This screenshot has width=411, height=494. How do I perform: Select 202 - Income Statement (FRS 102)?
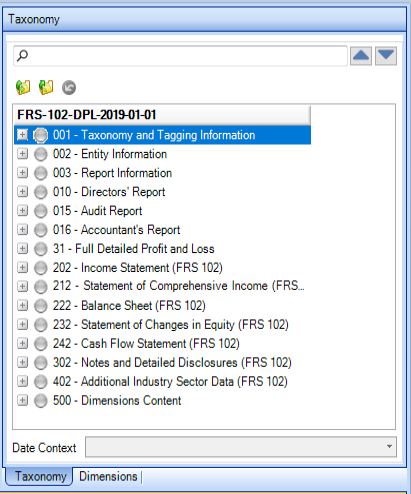(x=138, y=268)
